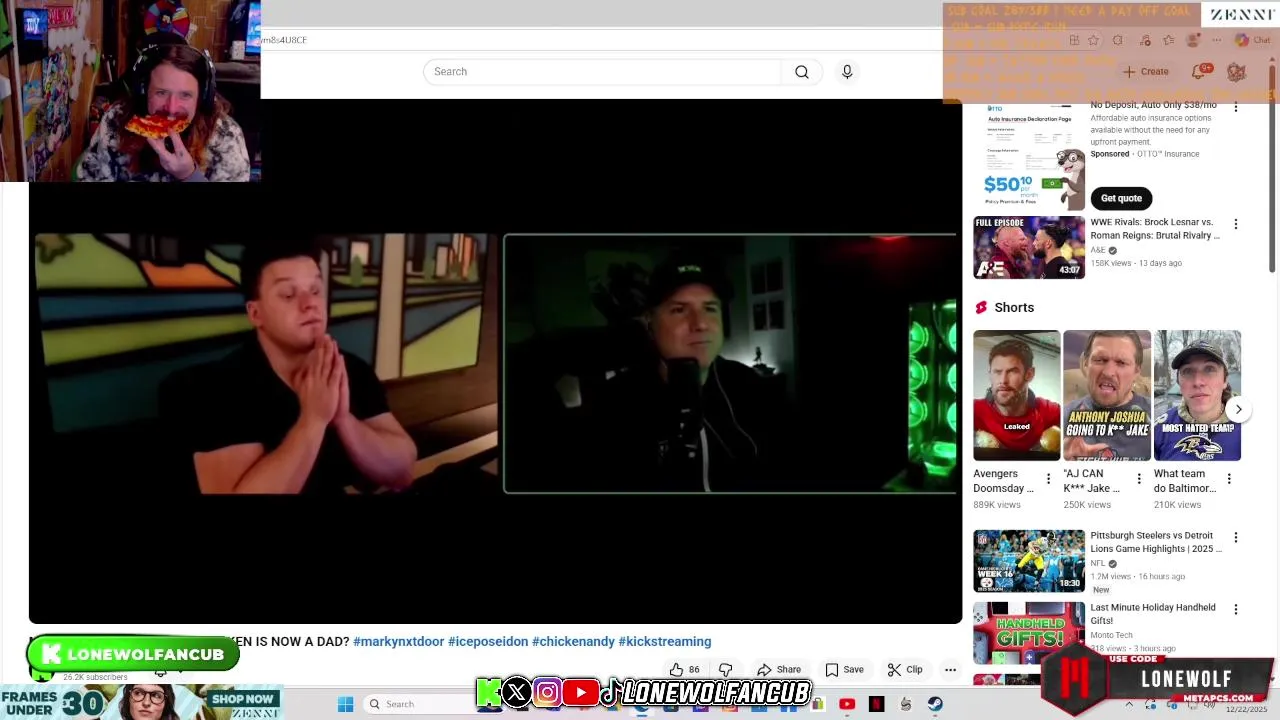Screen dimensions: 1280x720
Task: Open NFL channel name
Action: [x=1098, y=563]
